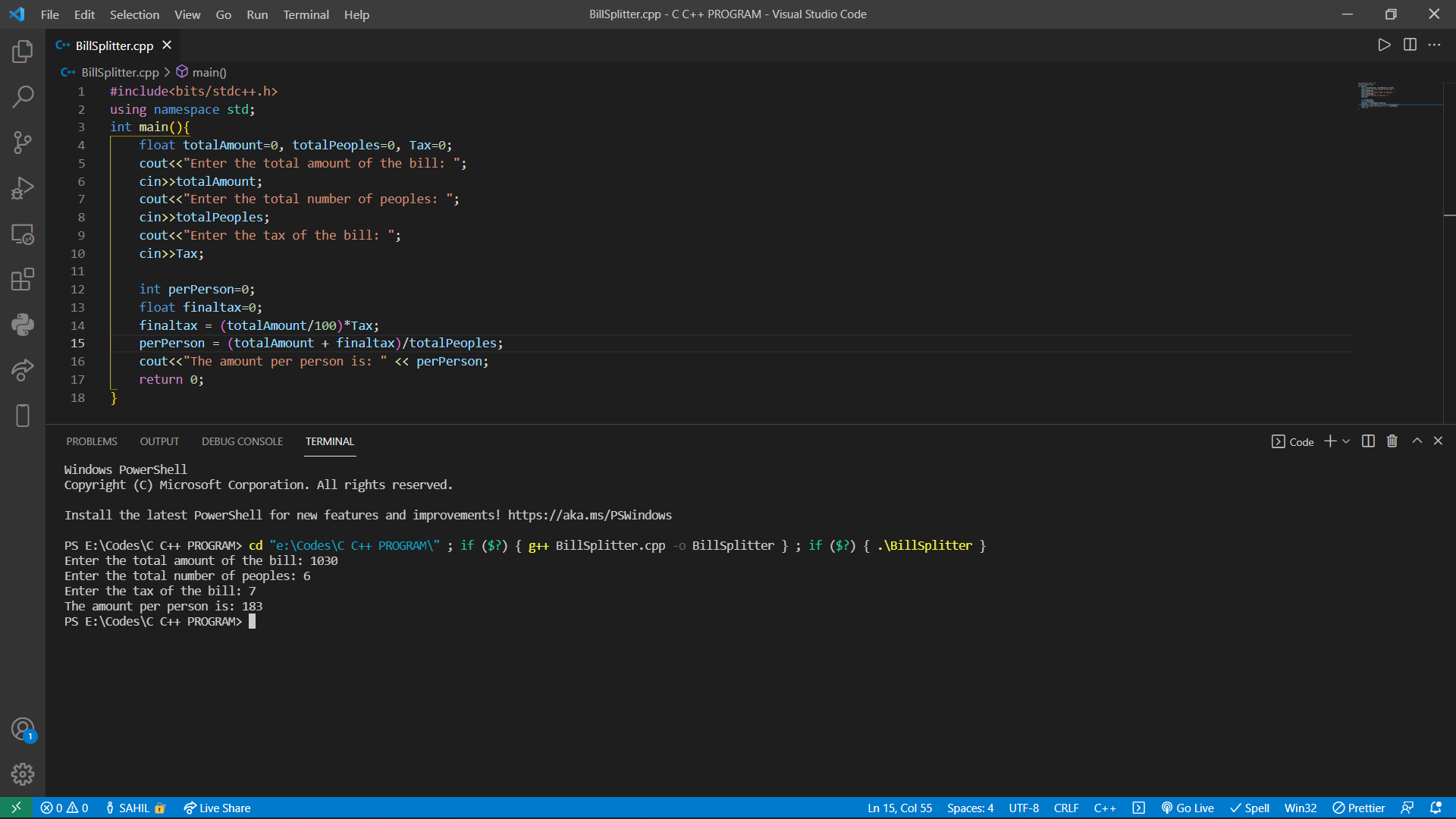Open the Run and Debug view
1456x819 pixels.
23,188
